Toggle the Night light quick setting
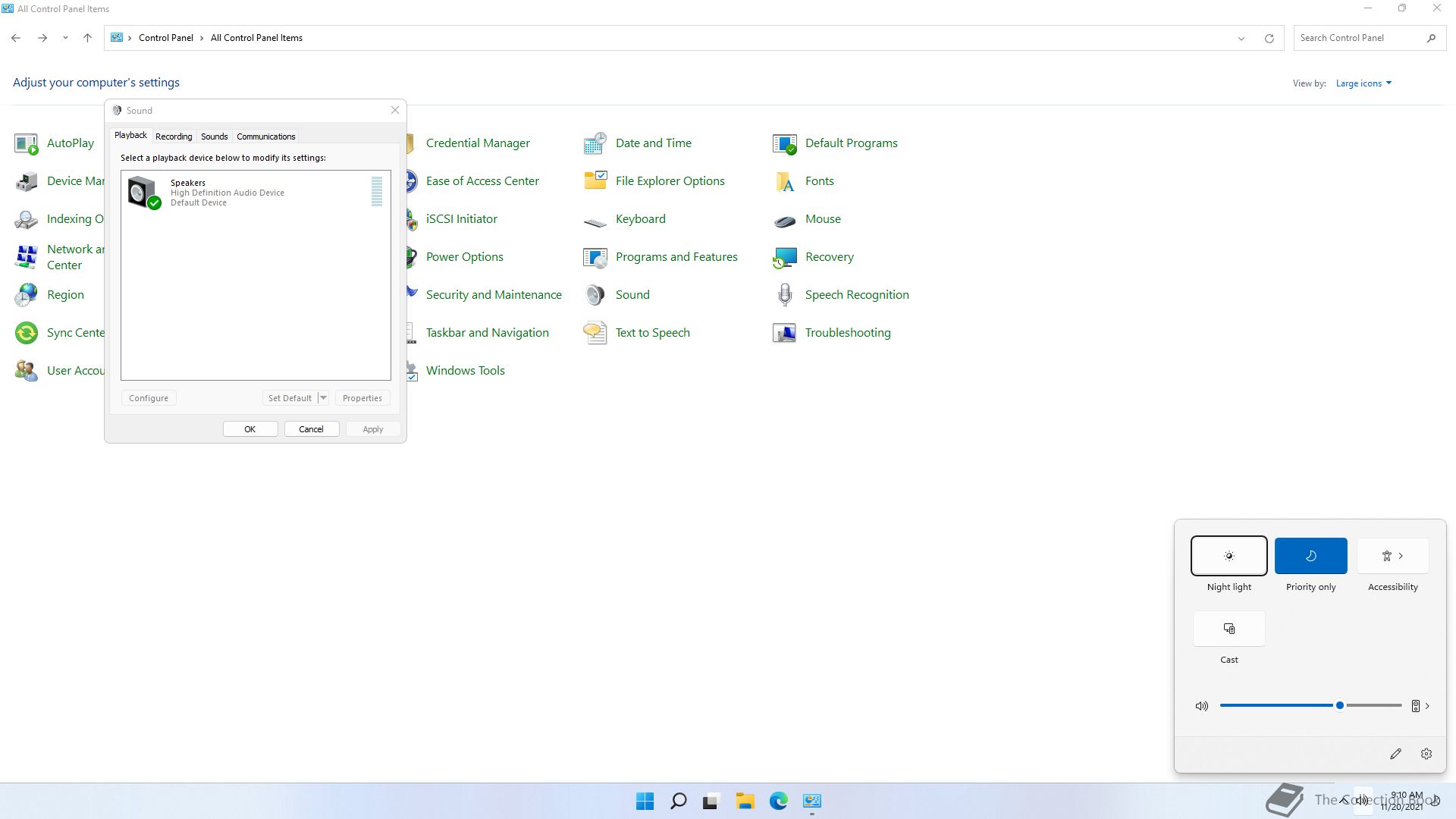Viewport: 1456px width, 819px height. tap(1228, 556)
